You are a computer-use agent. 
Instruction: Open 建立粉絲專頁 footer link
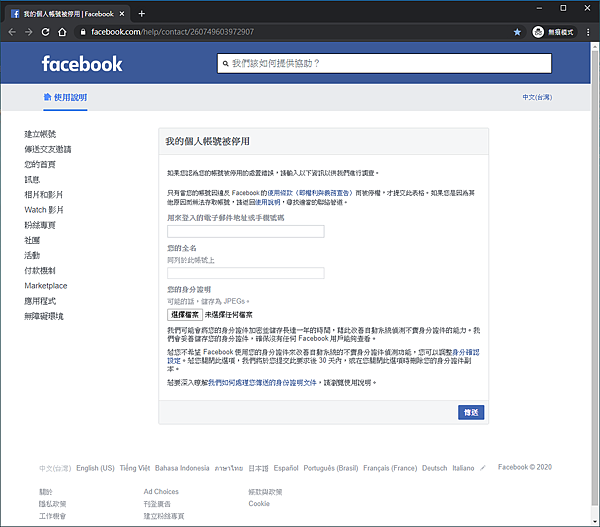164,516
